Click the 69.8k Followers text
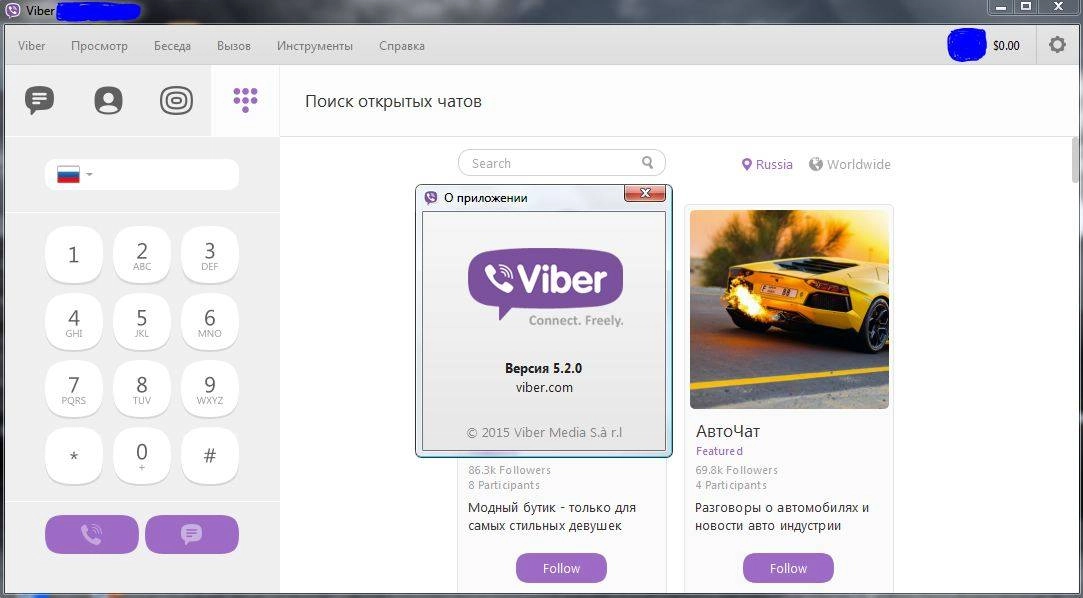 [x=736, y=470]
